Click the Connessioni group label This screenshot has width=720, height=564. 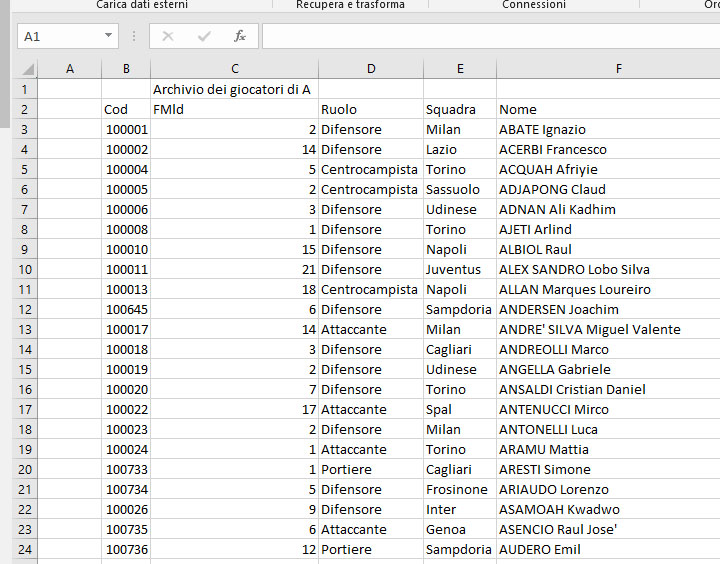(x=534, y=5)
